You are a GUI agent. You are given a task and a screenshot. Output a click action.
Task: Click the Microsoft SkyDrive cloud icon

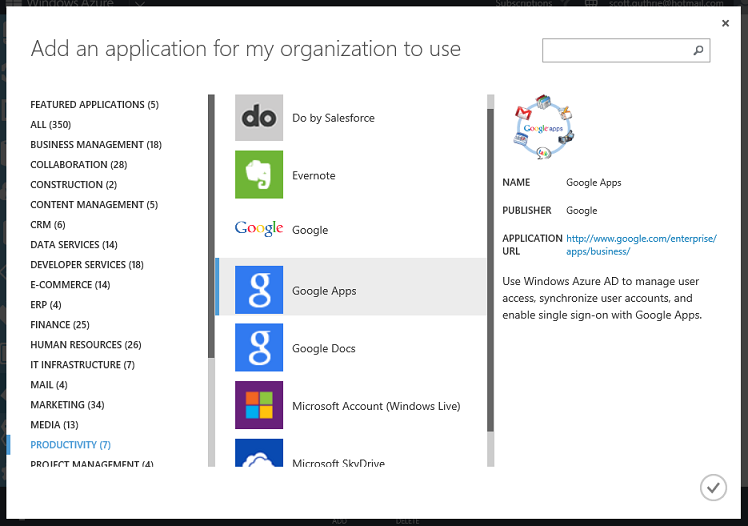pos(259,453)
